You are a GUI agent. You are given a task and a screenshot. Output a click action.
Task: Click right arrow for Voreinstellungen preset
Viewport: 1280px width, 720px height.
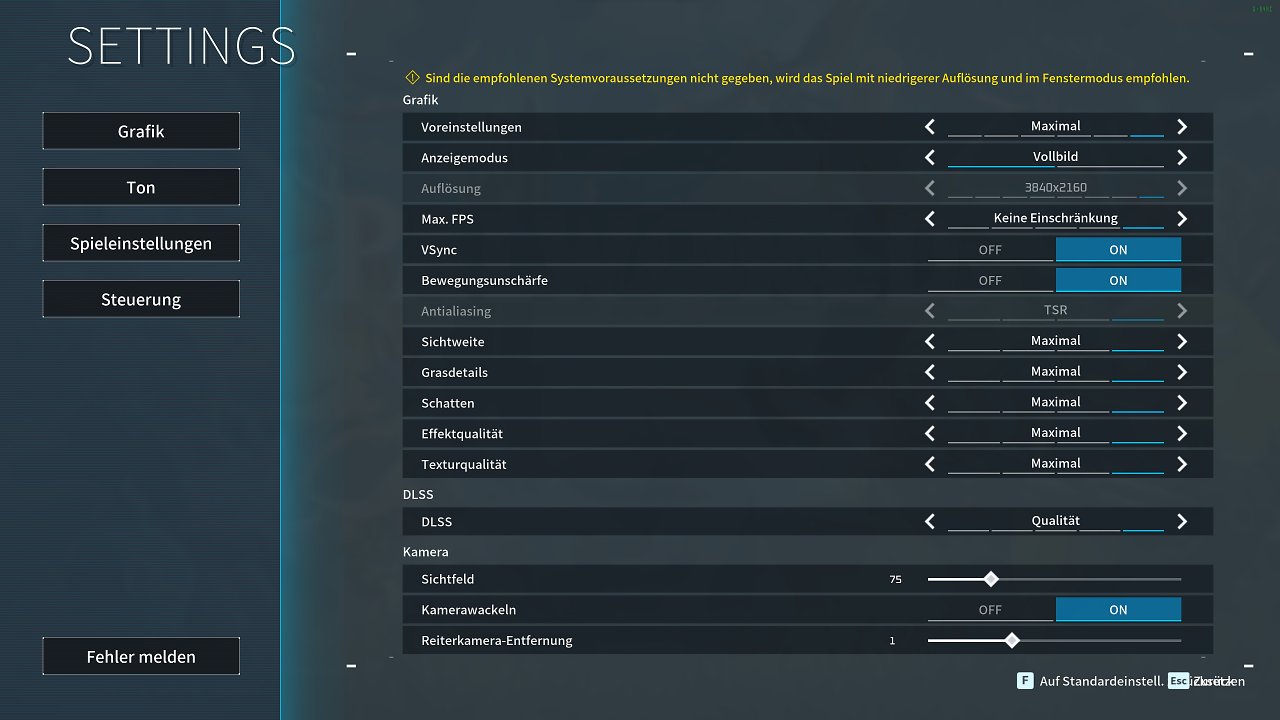pyautogui.click(x=1182, y=127)
